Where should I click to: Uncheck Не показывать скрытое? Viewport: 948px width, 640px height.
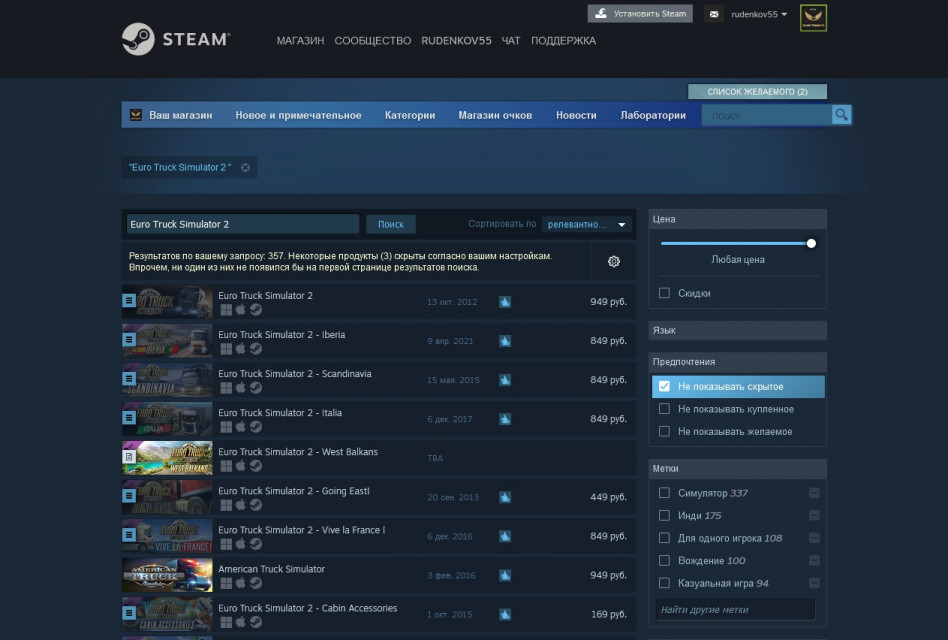[x=665, y=386]
